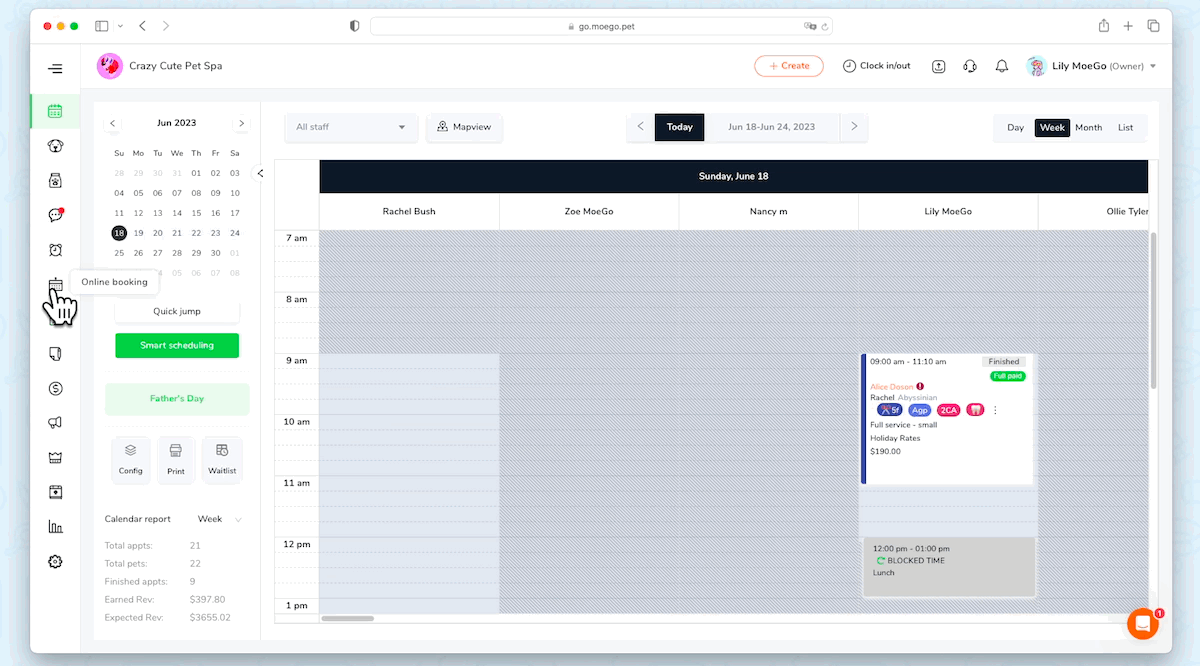This screenshot has width=1200, height=666.
Task: Switch to Month view
Action: click(1089, 127)
